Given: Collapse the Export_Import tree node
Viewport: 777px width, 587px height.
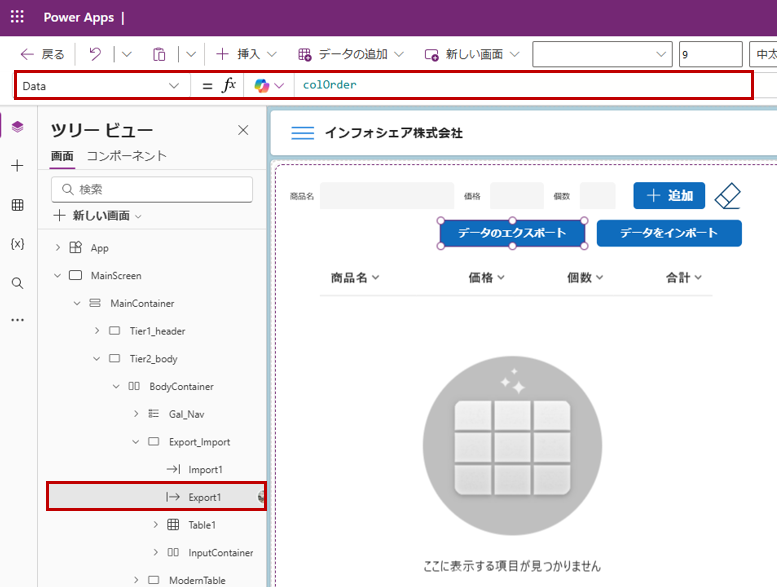Looking at the screenshot, I should click(x=136, y=442).
